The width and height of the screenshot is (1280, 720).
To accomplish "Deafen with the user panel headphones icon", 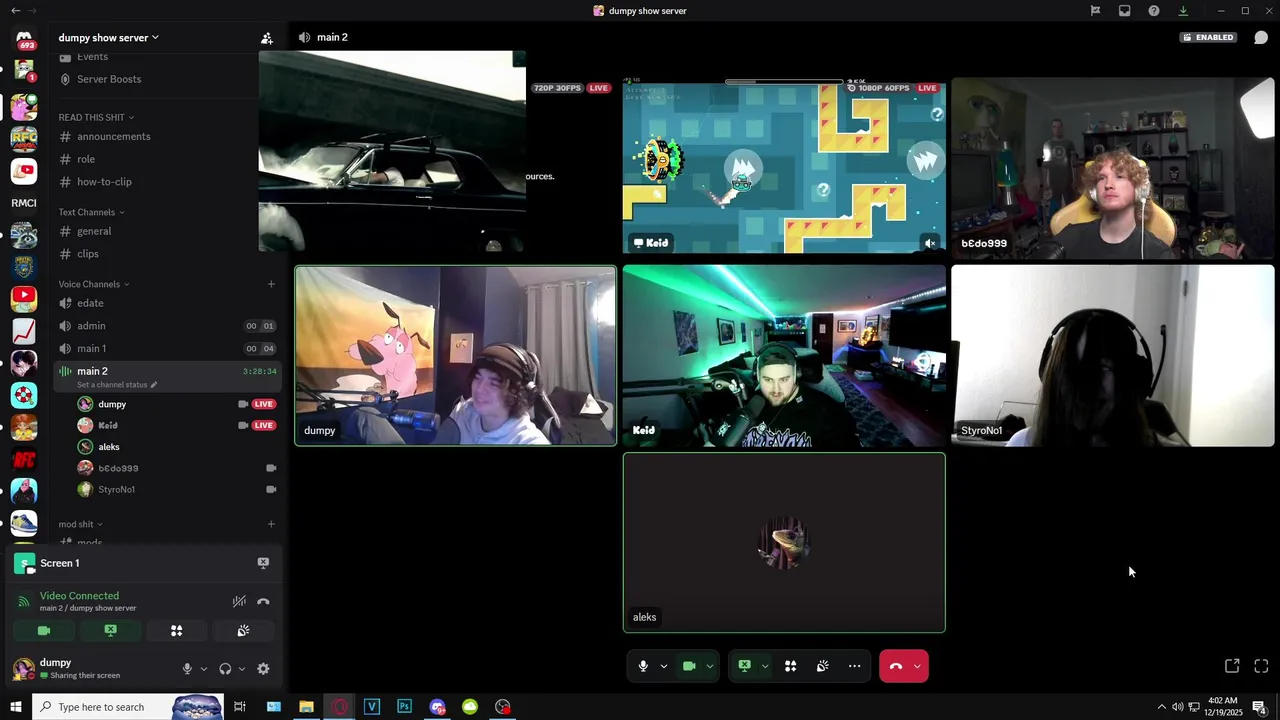I will pyautogui.click(x=225, y=669).
